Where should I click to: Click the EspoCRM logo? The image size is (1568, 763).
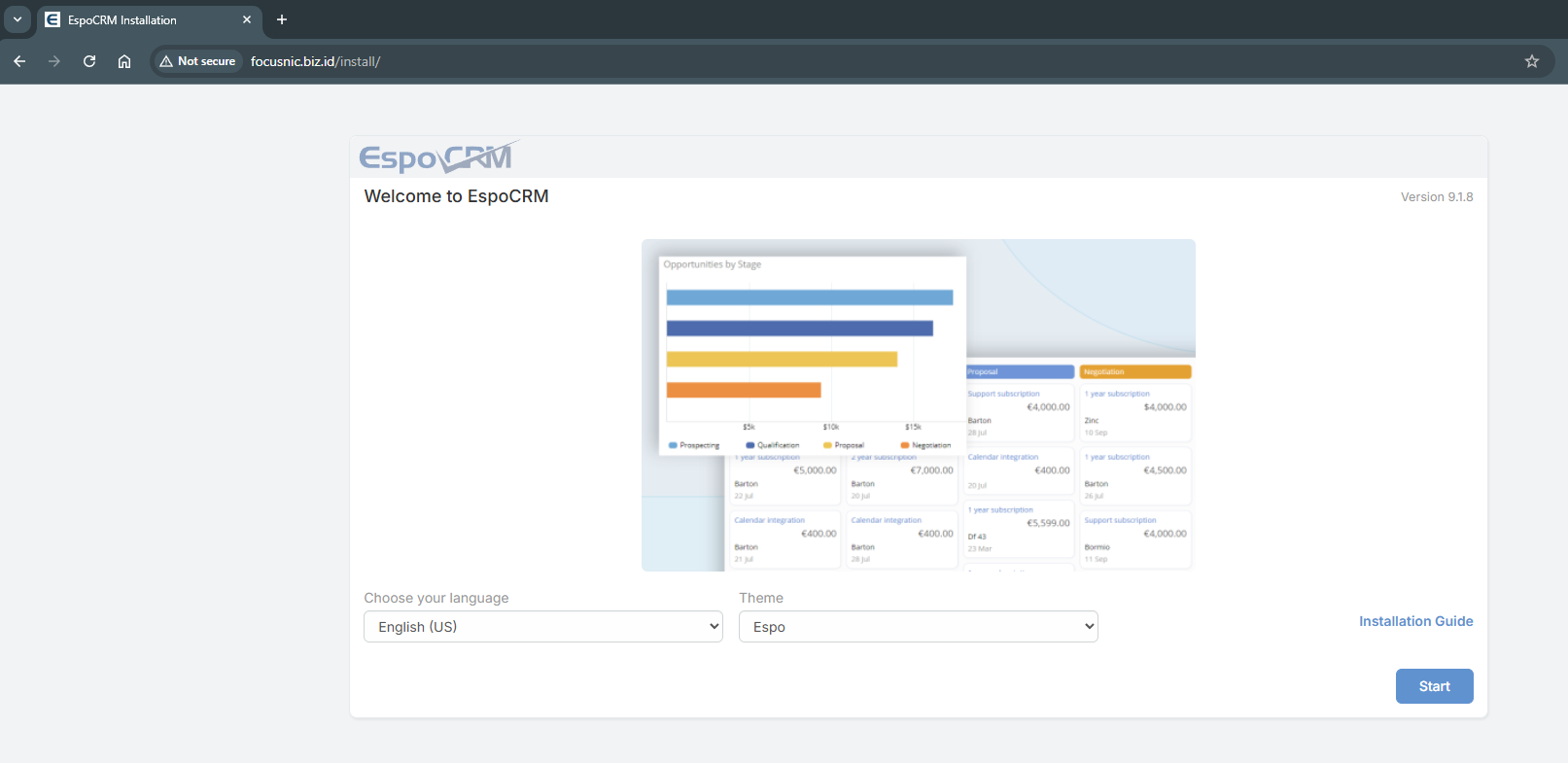tap(437, 156)
